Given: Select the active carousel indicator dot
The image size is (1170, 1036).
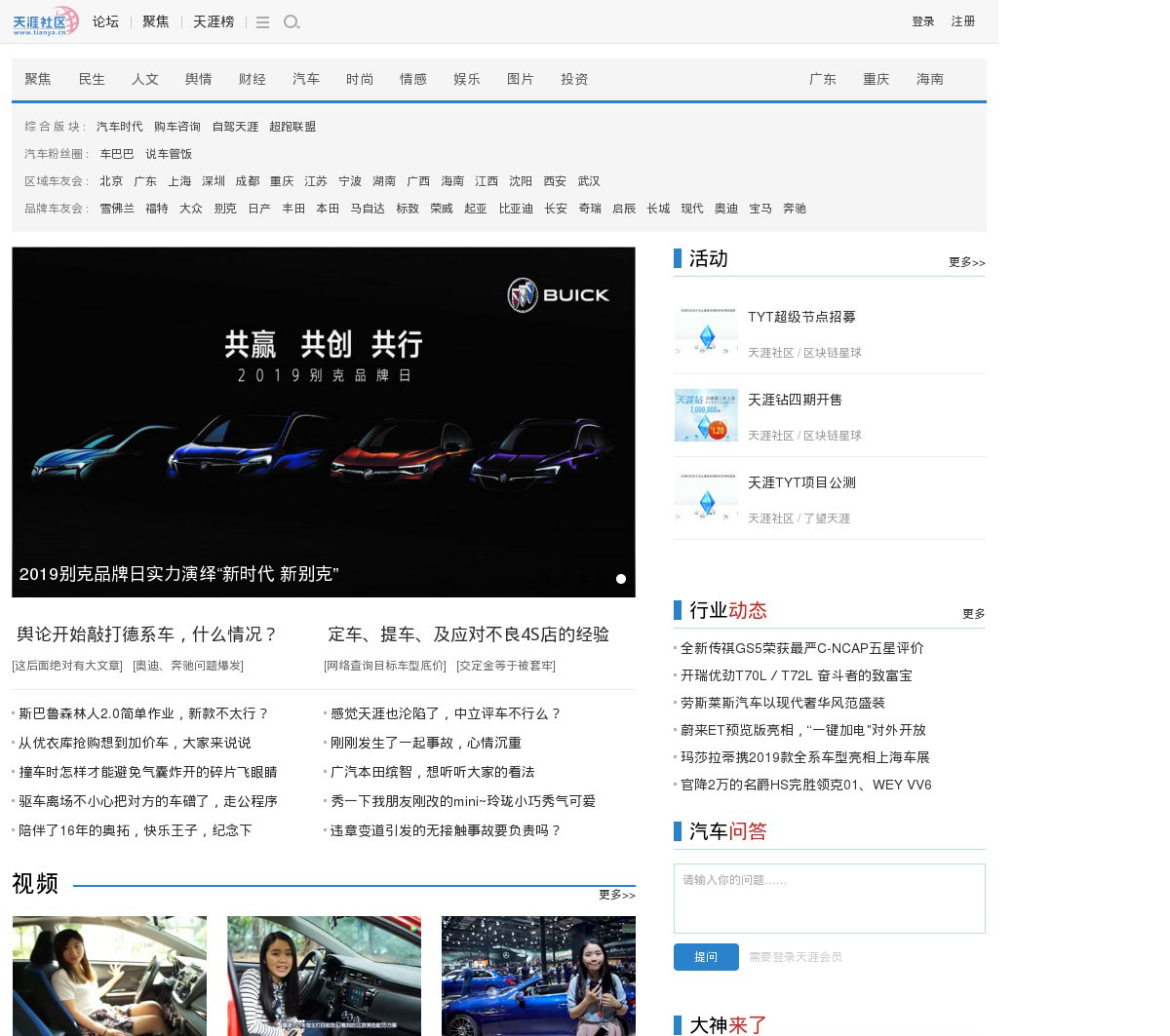Looking at the screenshot, I should pyautogui.click(x=621, y=579).
